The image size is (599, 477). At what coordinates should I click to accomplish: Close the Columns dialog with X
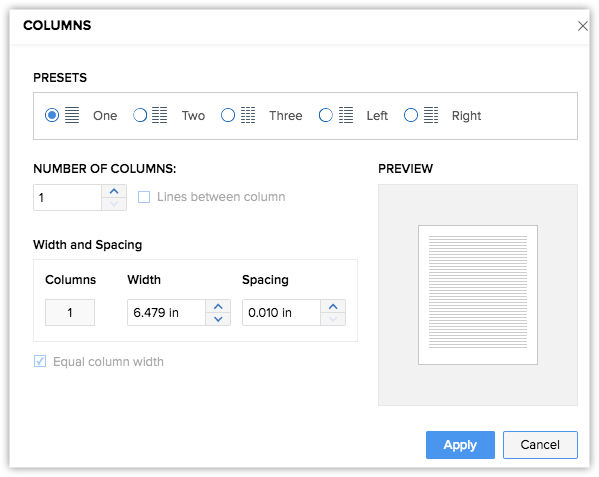[x=583, y=26]
